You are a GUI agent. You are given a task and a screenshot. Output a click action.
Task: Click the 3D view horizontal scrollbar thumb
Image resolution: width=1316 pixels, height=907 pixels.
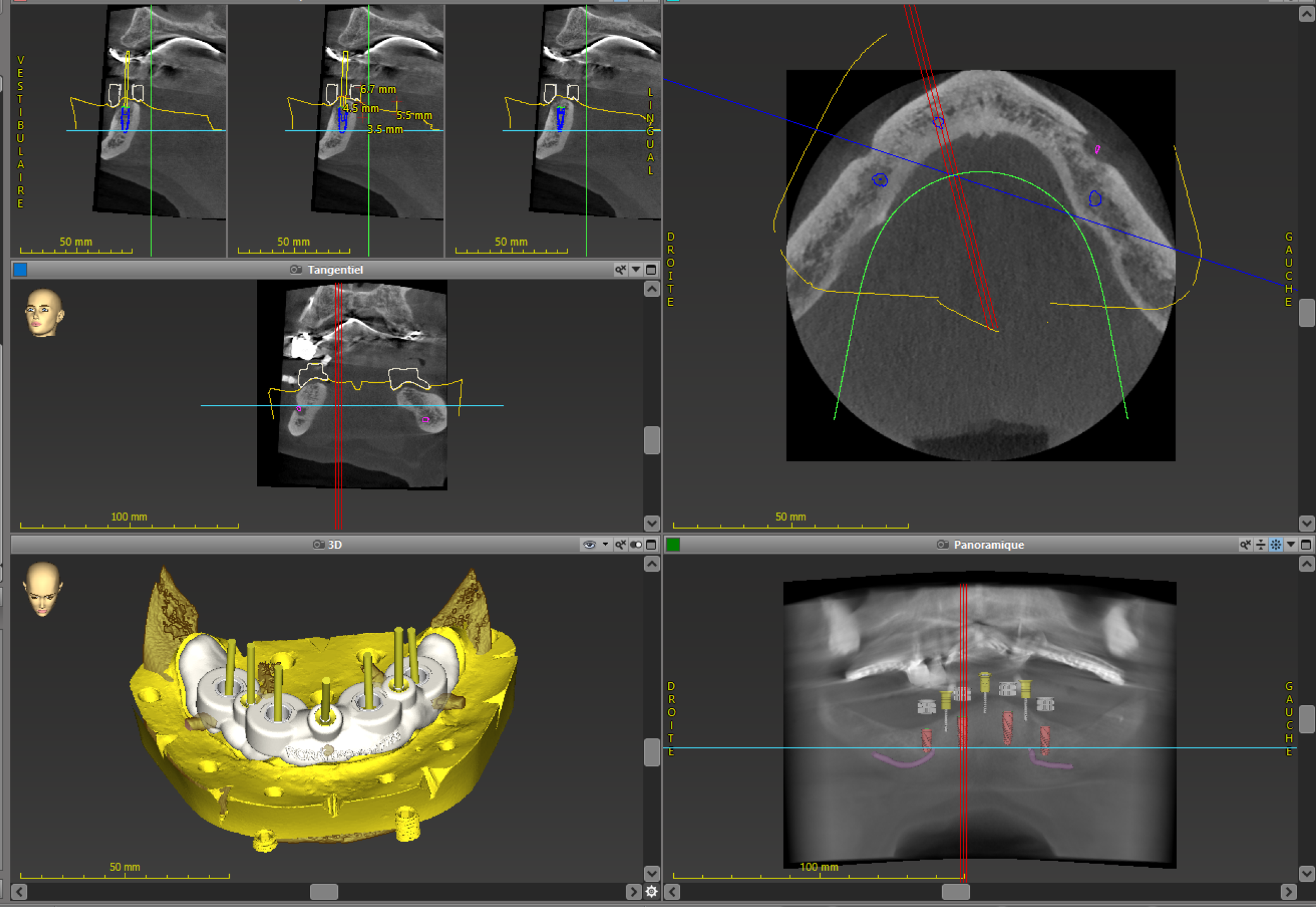pyautogui.click(x=324, y=891)
